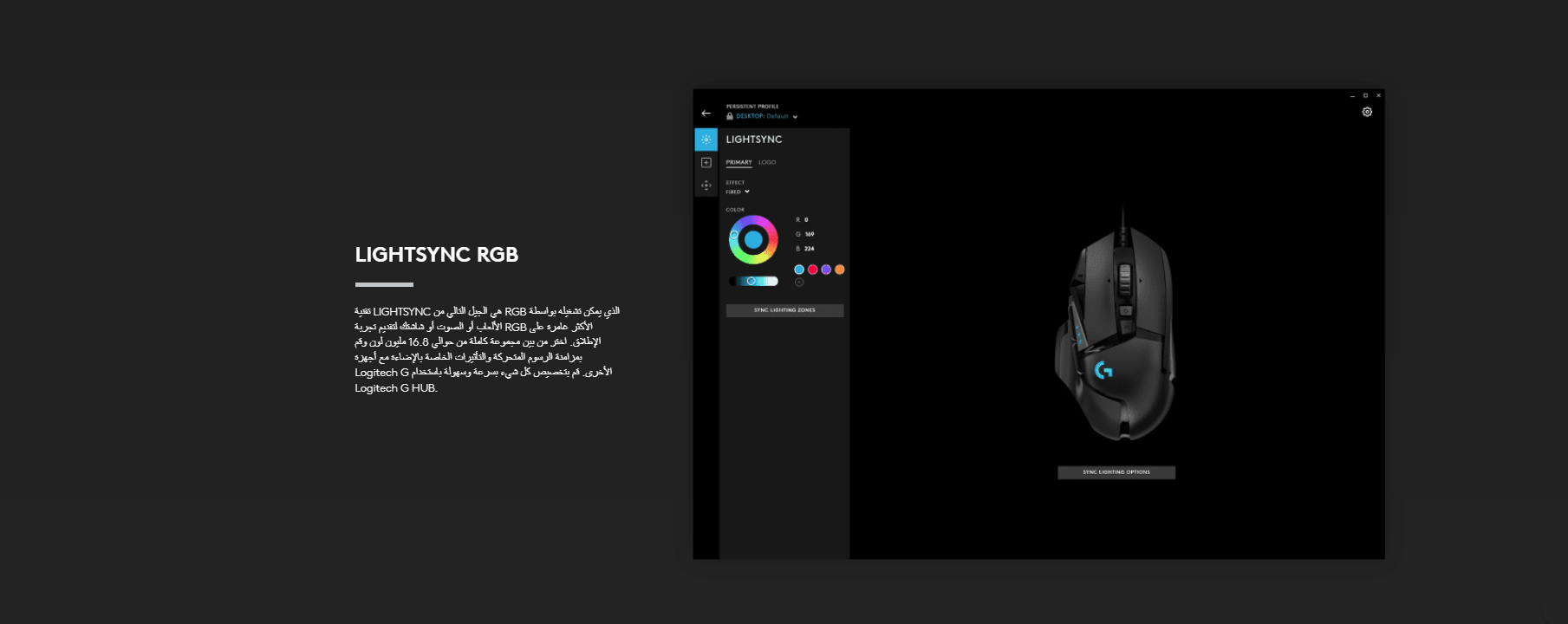
Task: Click the glowing G logo on mouse
Action: pos(1103,371)
